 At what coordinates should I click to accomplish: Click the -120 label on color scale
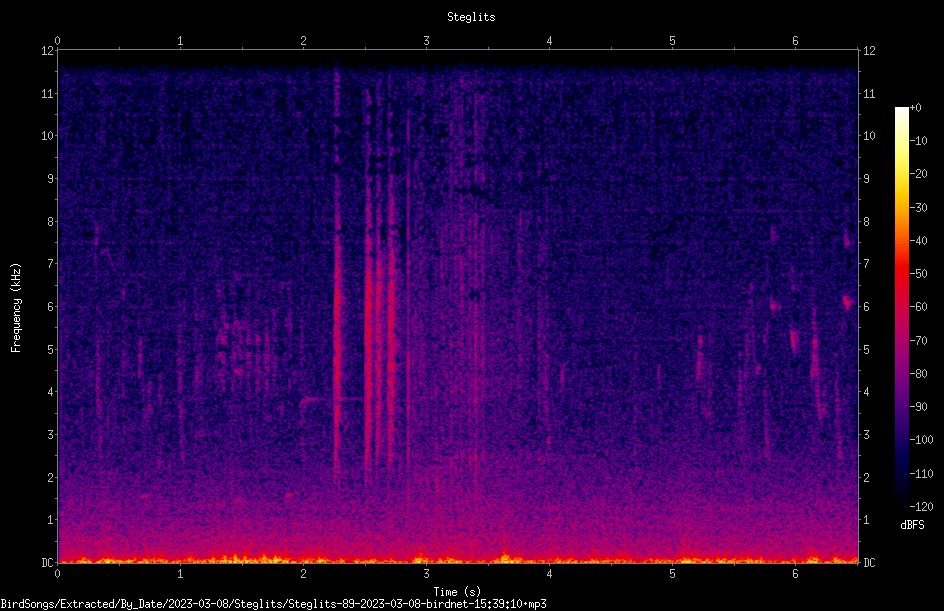921,506
